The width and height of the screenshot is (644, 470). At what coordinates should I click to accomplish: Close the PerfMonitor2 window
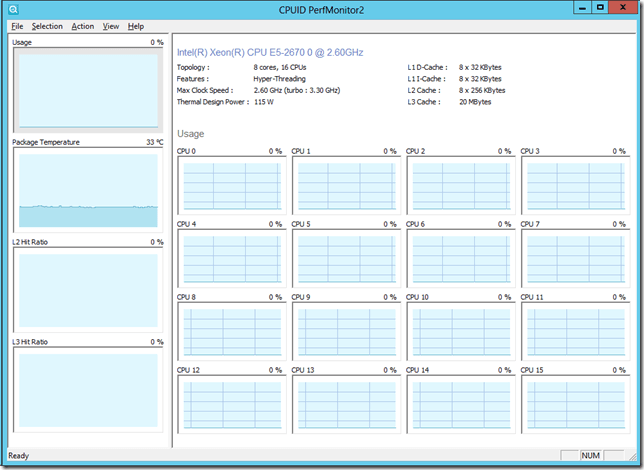pyautogui.click(x=623, y=7)
